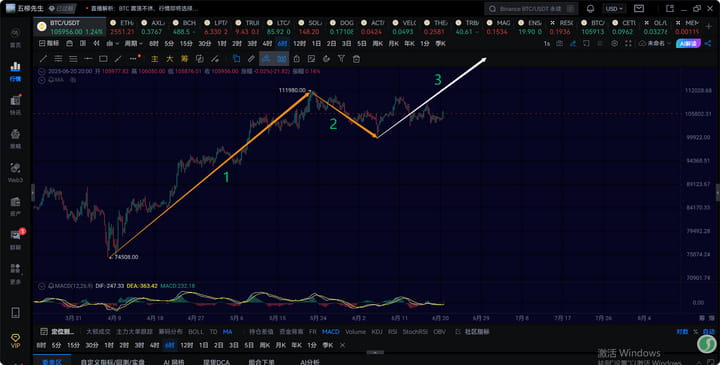Open the filter funnel tool
Viewport: 720px width, 365px height.
pyautogui.click(x=341, y=59)
